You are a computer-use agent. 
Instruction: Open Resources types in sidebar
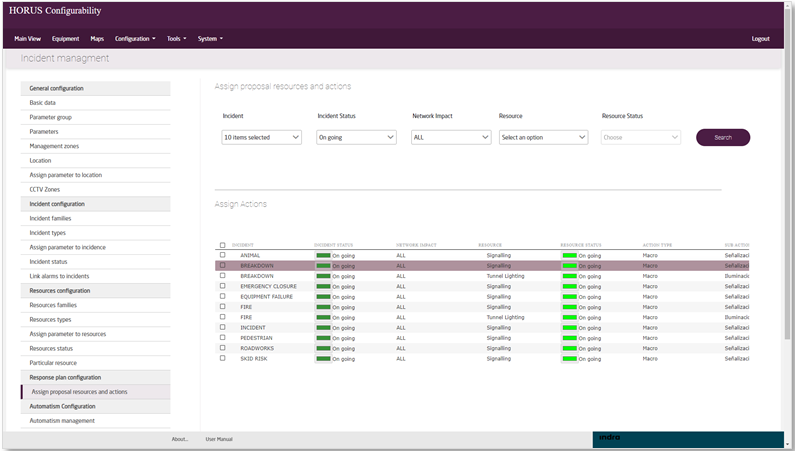click(95, 319)
